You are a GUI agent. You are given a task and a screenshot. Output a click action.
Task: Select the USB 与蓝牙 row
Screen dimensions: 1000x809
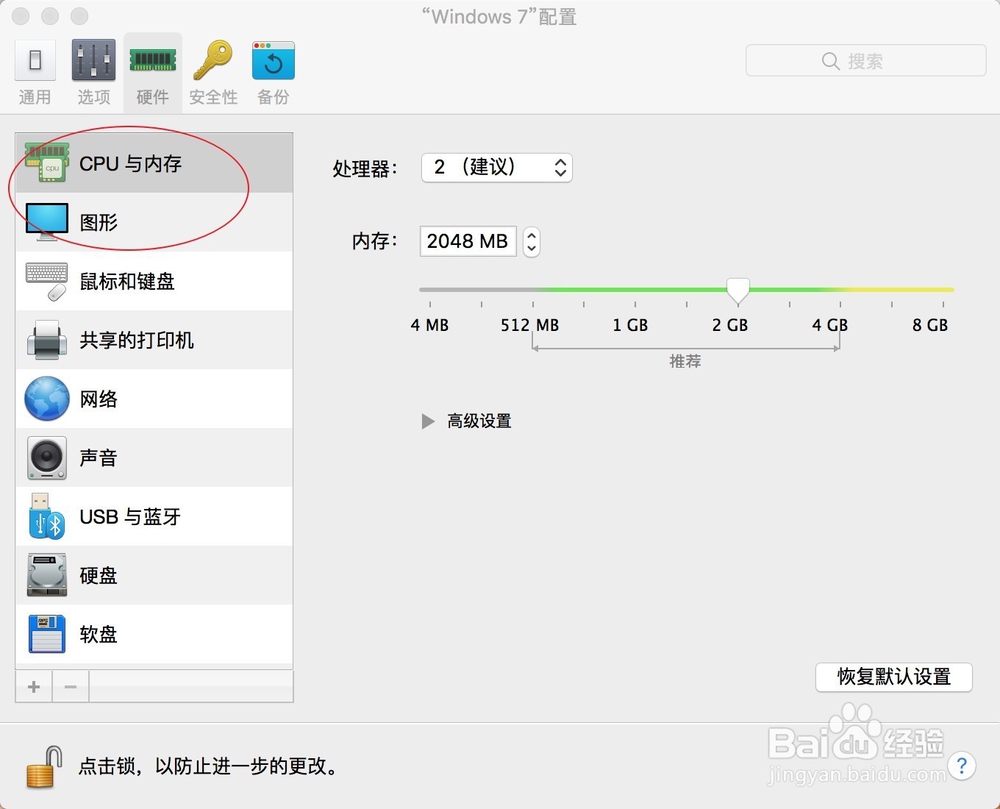coord(154,516)
